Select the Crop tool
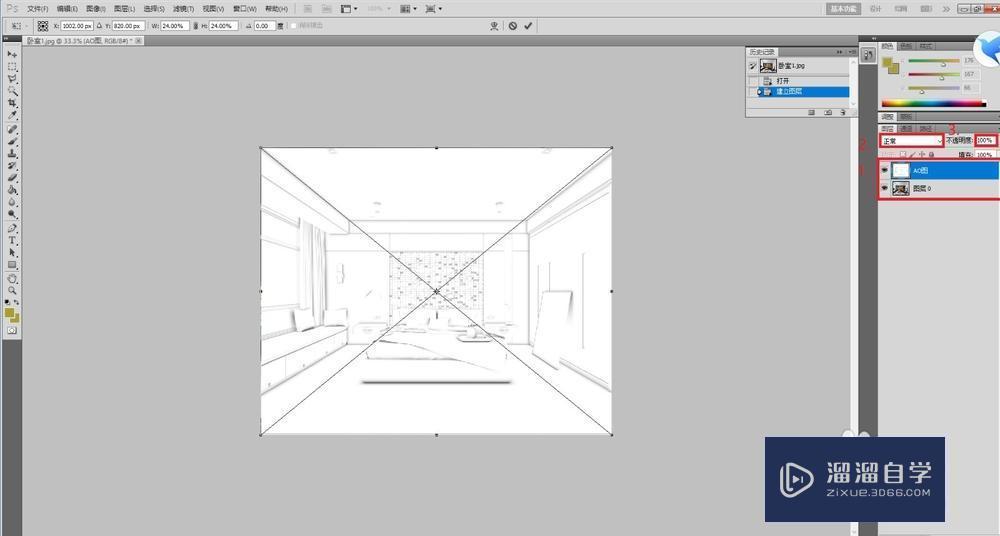The image size is (1000, 536). coord(11,103)
